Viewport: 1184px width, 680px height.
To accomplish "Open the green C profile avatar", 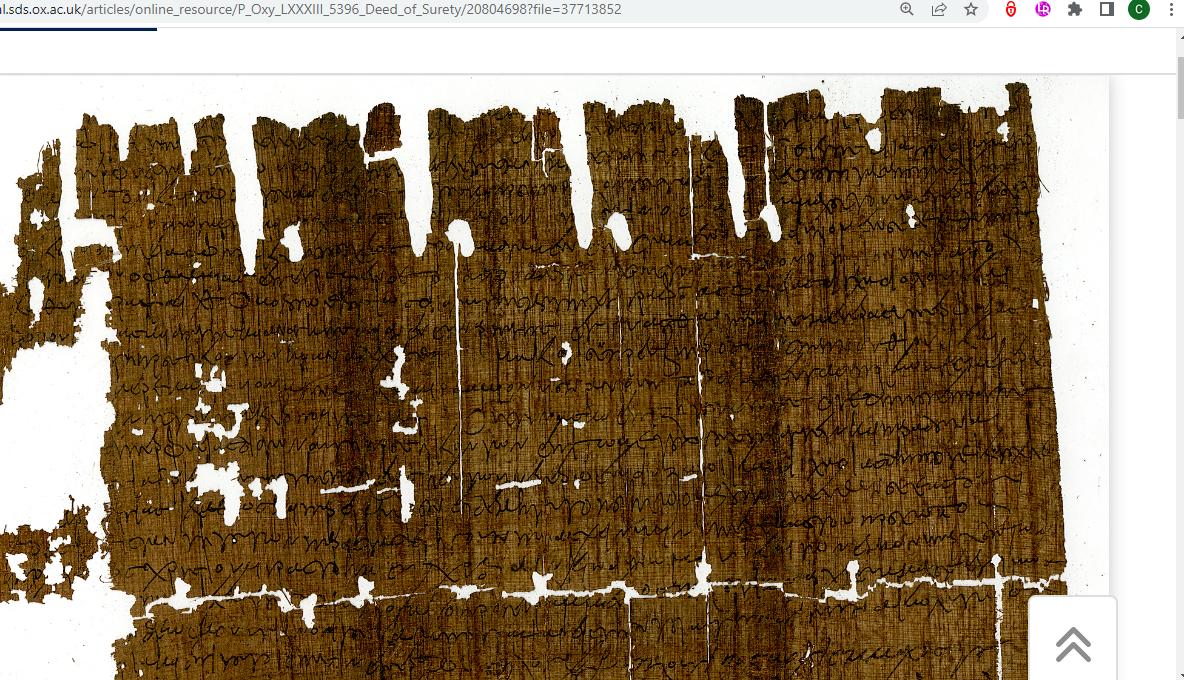I will click(x=1139, y=9).
